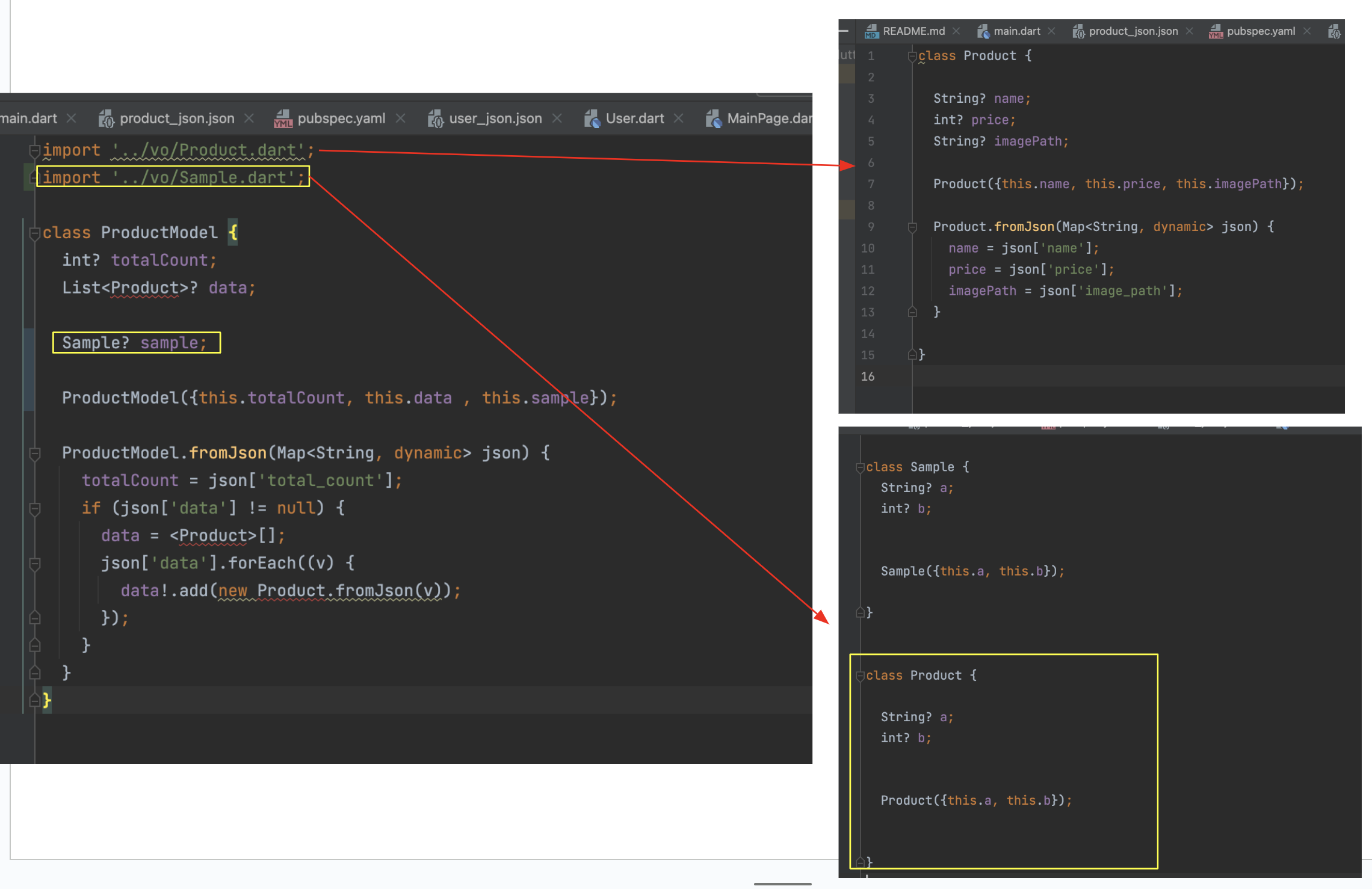
Task: Close the README.md tab
Action: (956, 31)
